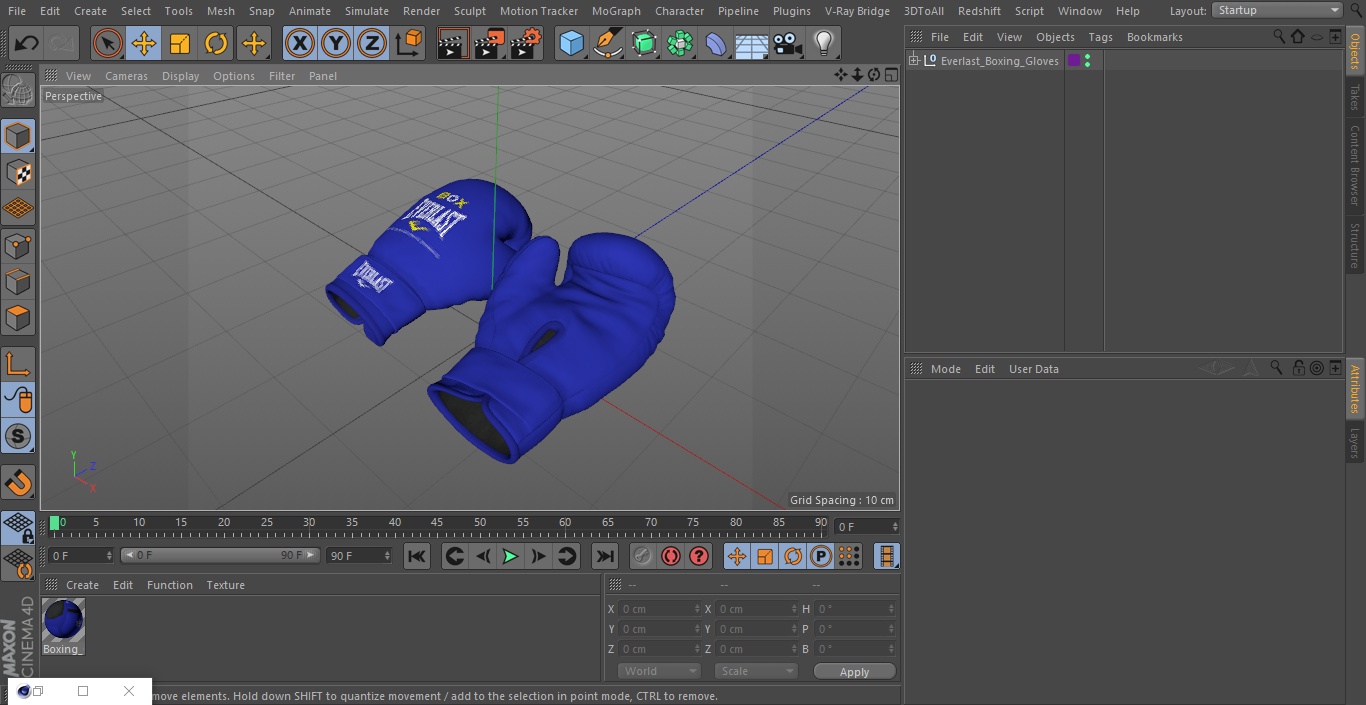This screenshot has height=705, width=1366.
Task: Add a Subdivision Surface generator
Action: pos(644,43)
